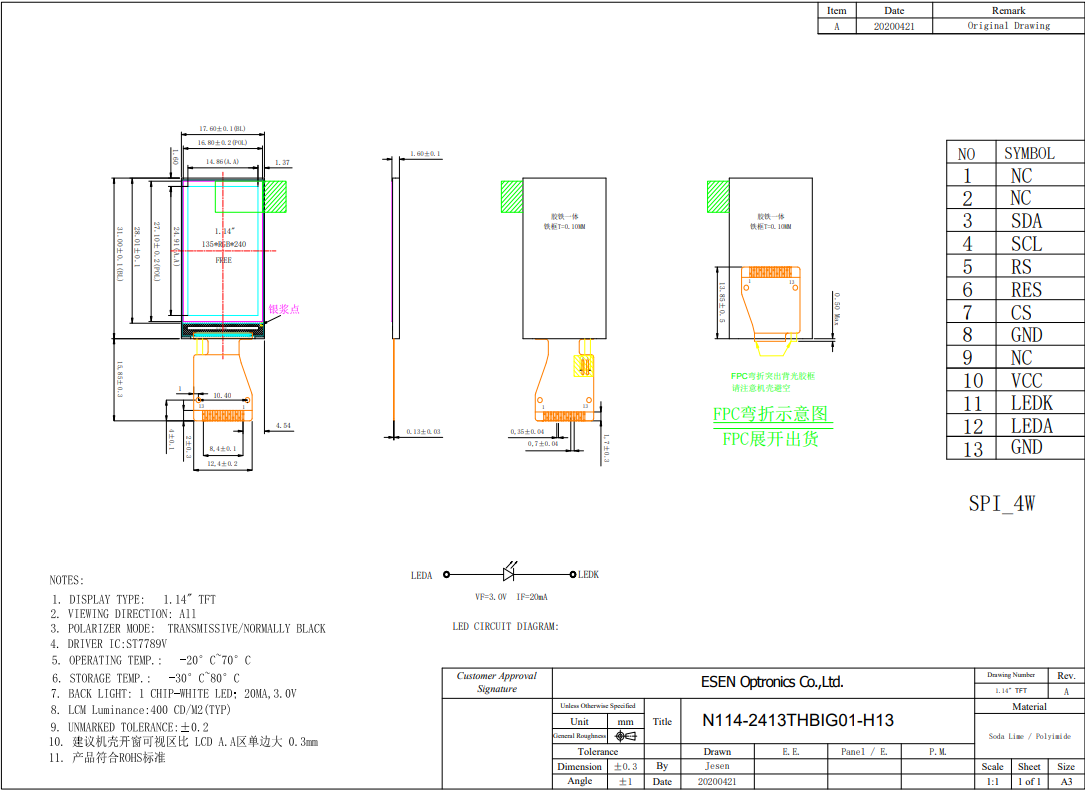Click the SPI_4W interface label
This screenshot has width=1085, height=790.
click(x=1001, y=503)
